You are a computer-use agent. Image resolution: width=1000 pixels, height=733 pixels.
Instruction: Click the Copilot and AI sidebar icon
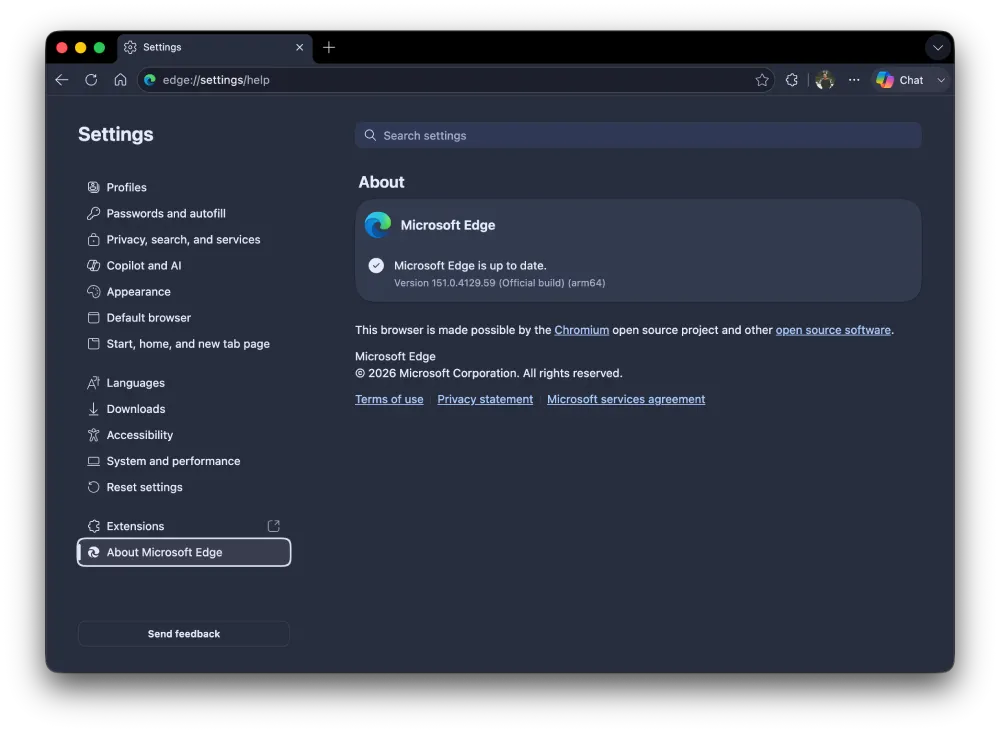click(x=93, y=265)
